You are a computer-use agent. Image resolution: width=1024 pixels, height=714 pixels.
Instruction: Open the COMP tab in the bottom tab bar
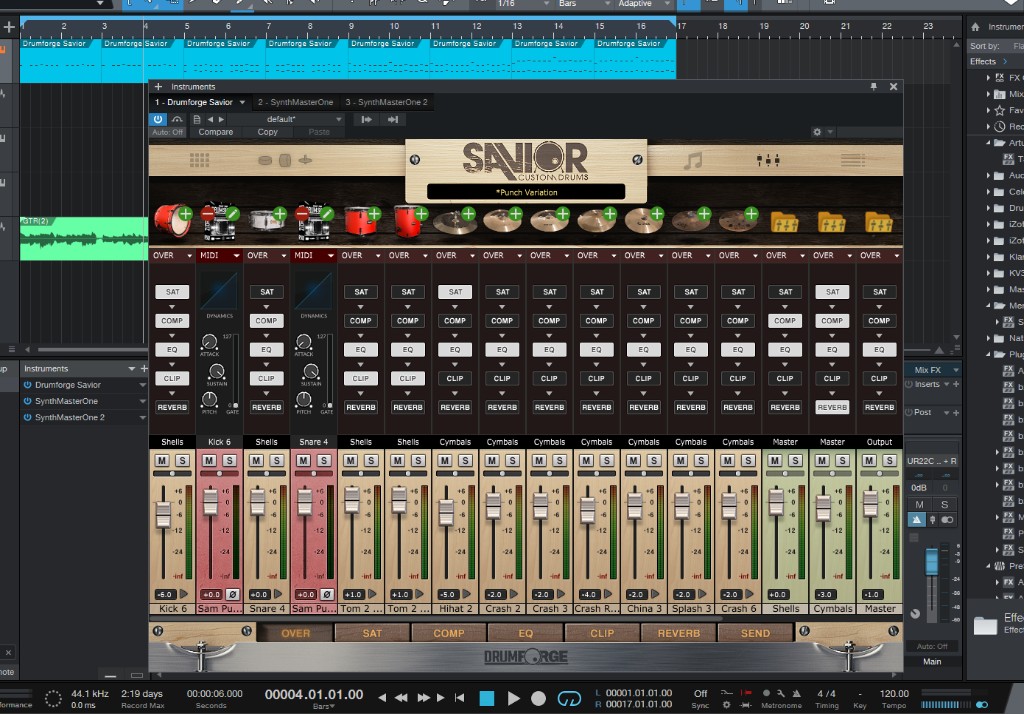tap(449, 633)
